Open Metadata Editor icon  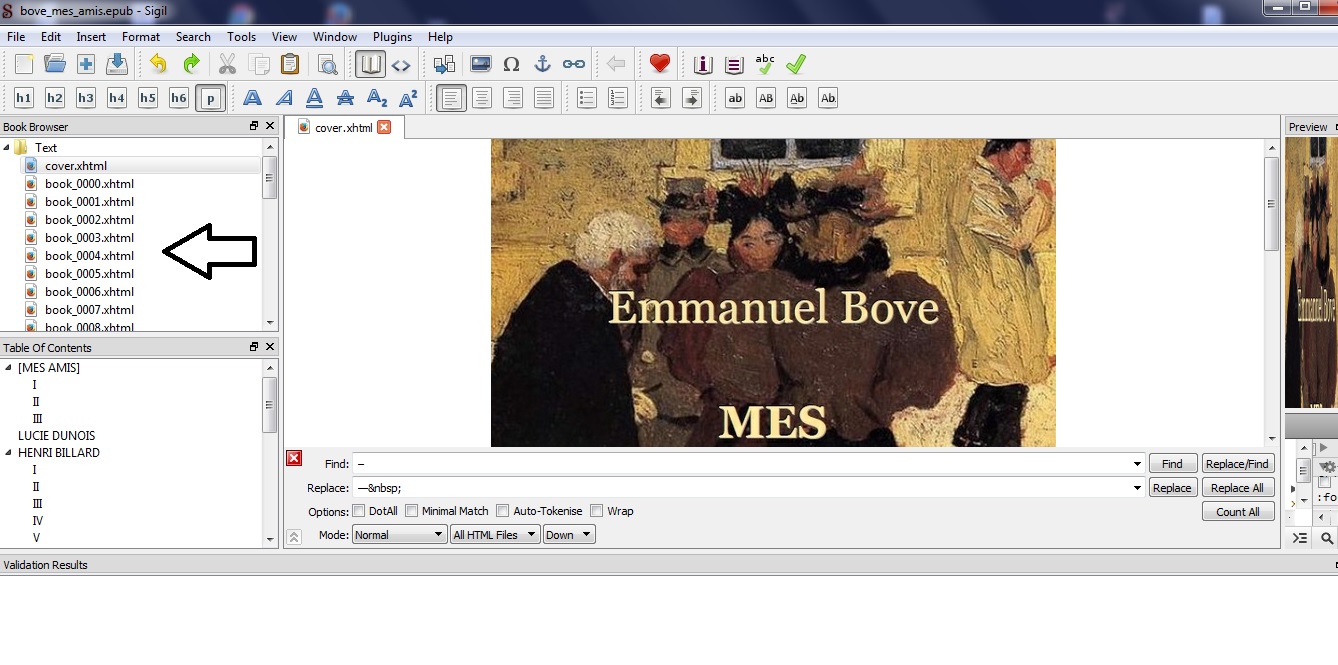click(703, 64)
